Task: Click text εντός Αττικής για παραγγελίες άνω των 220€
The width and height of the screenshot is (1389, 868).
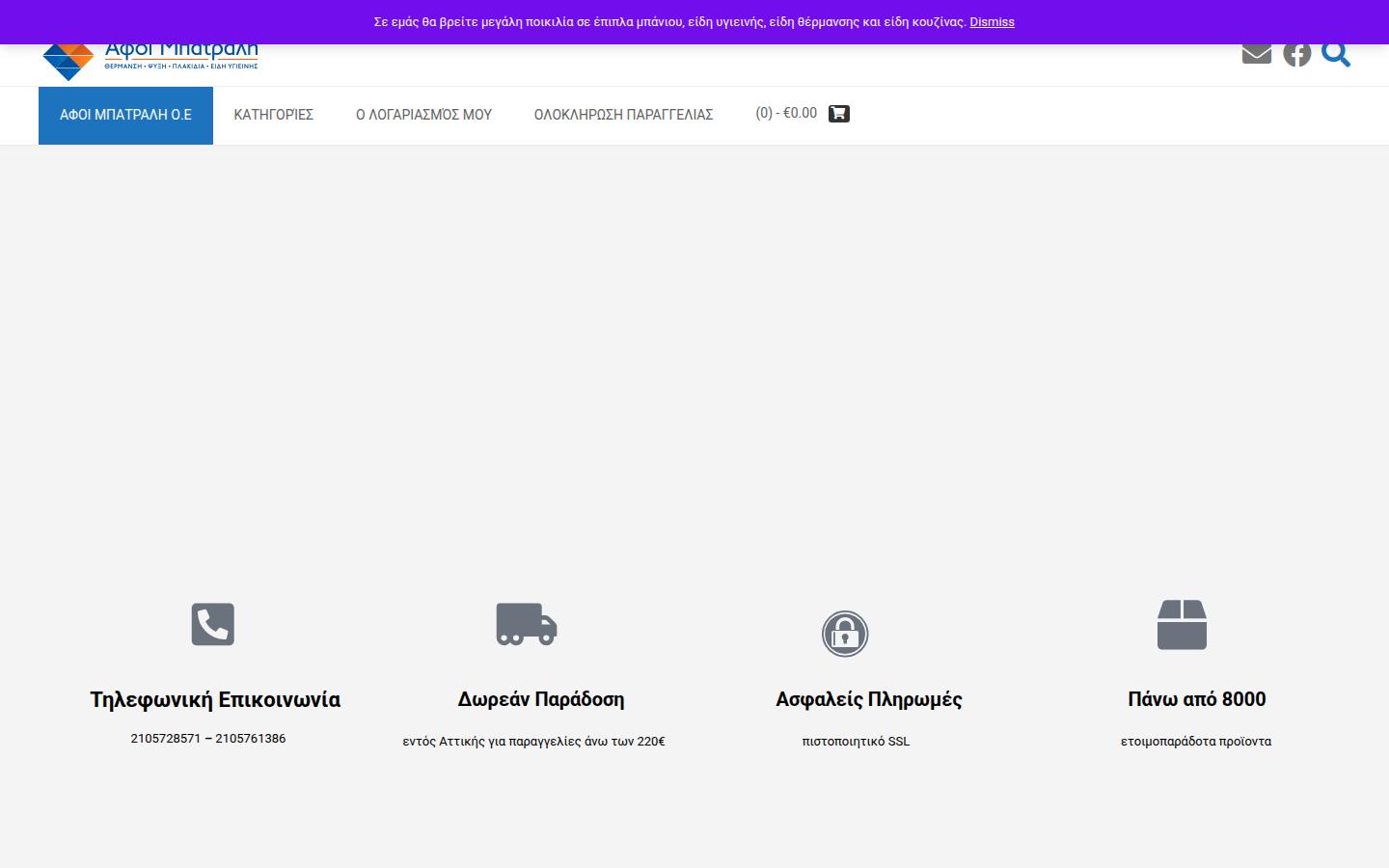Action: 533,742
